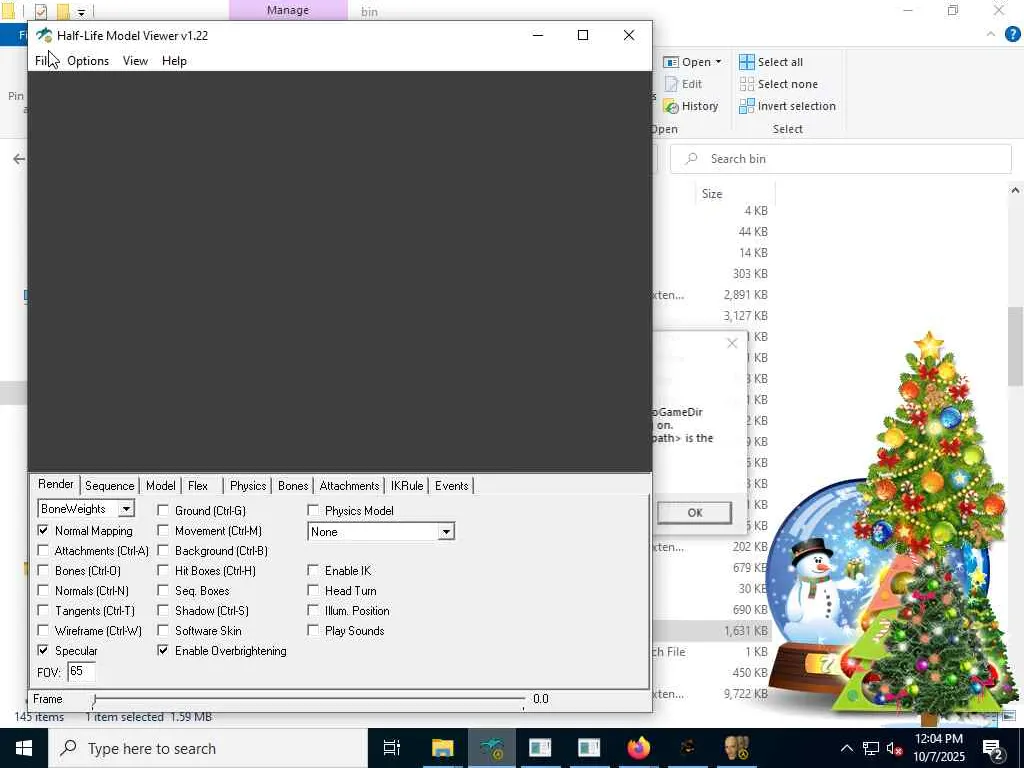Enable the Normals (Ctrl-N) checkbox
1024x768 pixels.
click(x=43, y=590)
